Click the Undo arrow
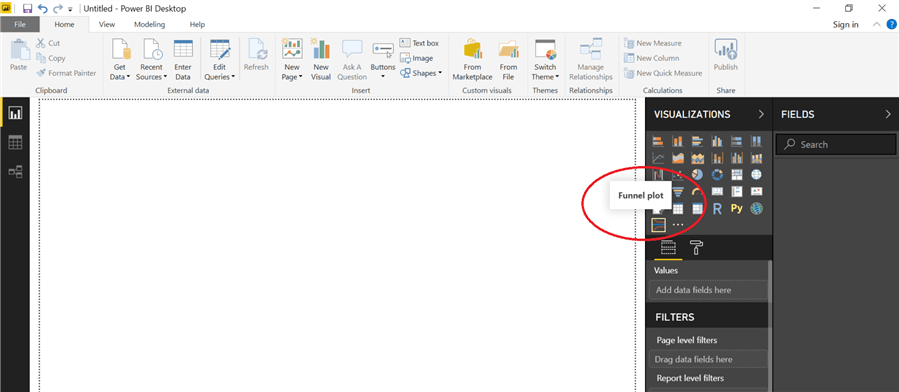This screenshot has height=392, width=899. click(x=43, y=9)
